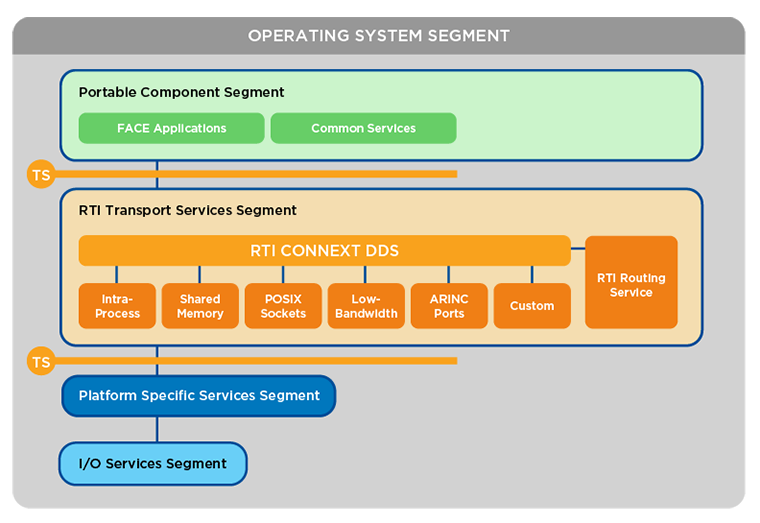Click the upper TS circle marker

point(41,174)
